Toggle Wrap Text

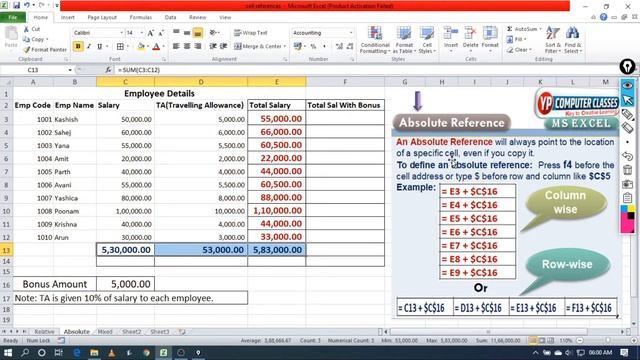250,33
